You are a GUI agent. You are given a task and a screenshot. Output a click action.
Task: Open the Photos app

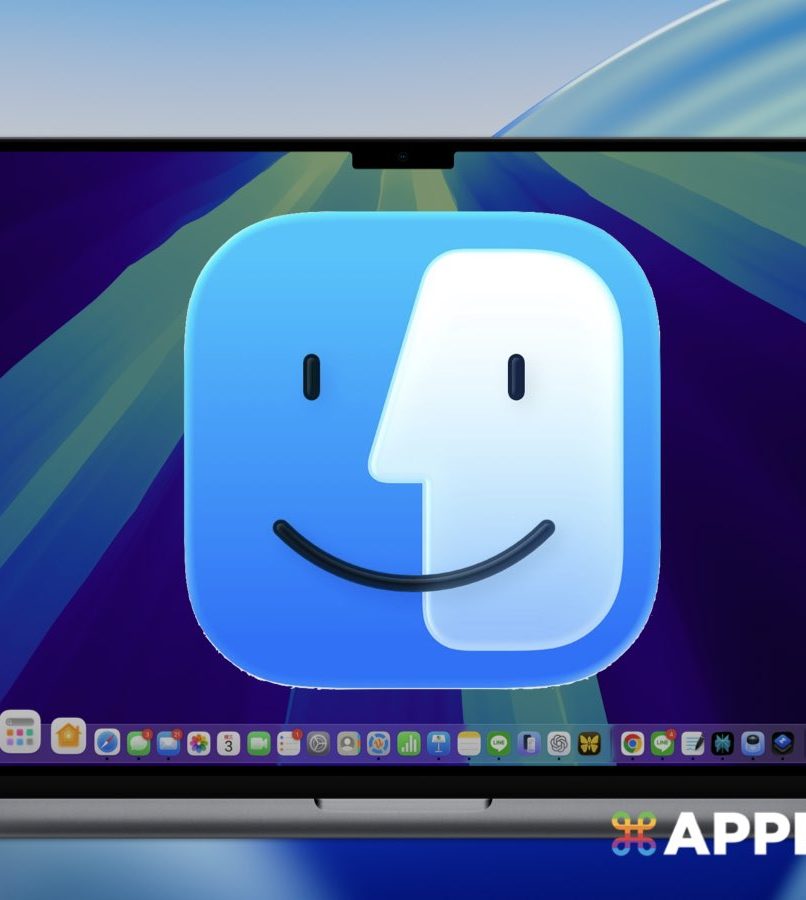tap(199, 743)
